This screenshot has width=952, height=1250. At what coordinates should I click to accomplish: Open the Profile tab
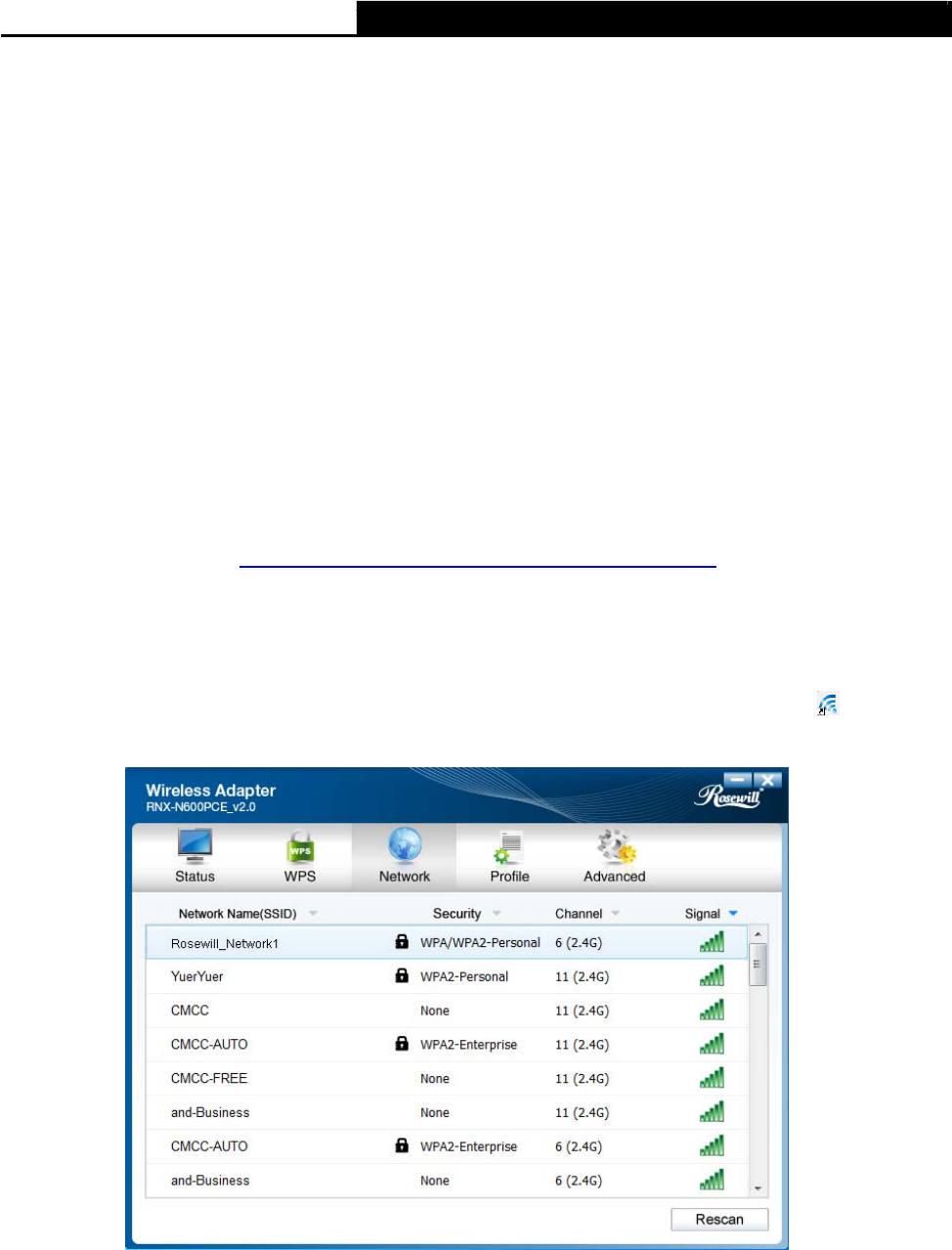click(x=509, y=856)
